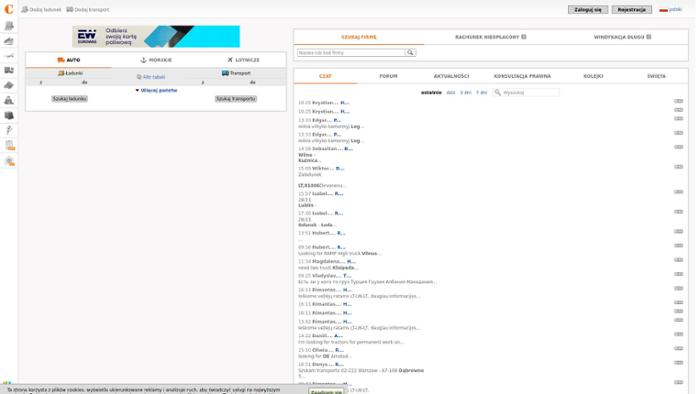Open the document icon with orange badge
This screenshot has width=700, height=394.
[9, 145]
